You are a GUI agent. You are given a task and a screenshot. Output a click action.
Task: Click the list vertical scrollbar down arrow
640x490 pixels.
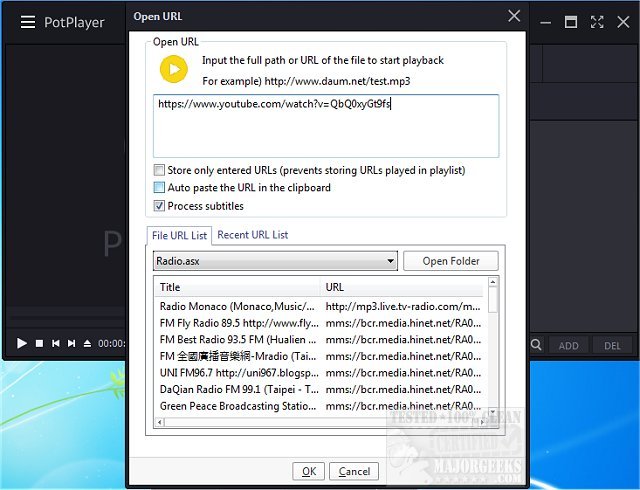(x=493, y=412)
